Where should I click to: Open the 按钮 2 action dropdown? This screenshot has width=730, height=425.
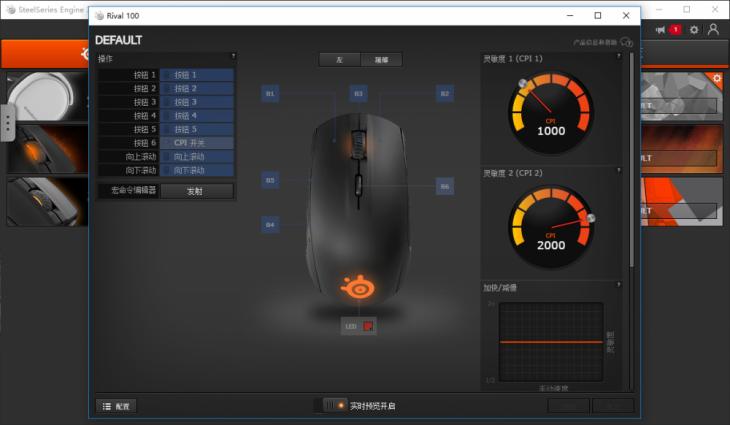point(196,88)
